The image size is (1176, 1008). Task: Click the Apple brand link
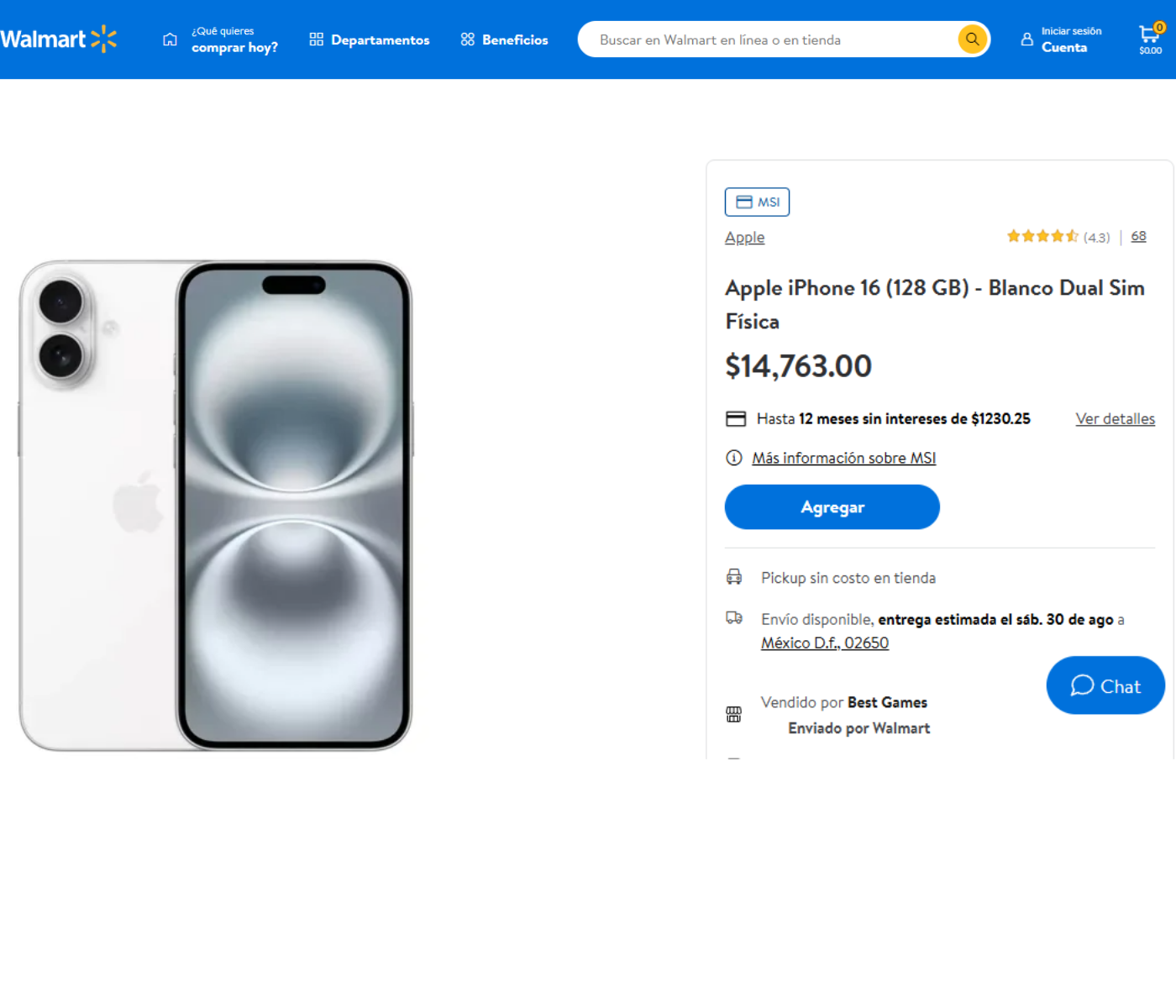pos(744,238)
